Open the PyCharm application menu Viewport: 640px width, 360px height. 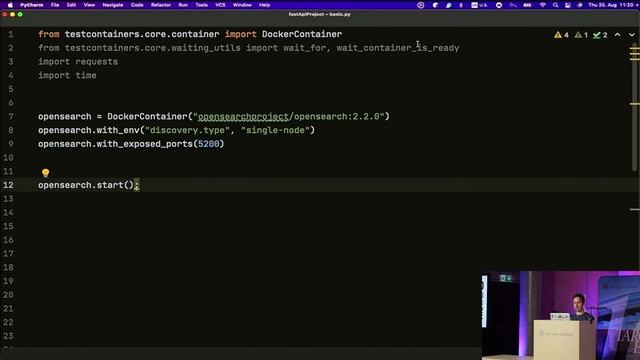pyautogui.click(x=31, y=5)
